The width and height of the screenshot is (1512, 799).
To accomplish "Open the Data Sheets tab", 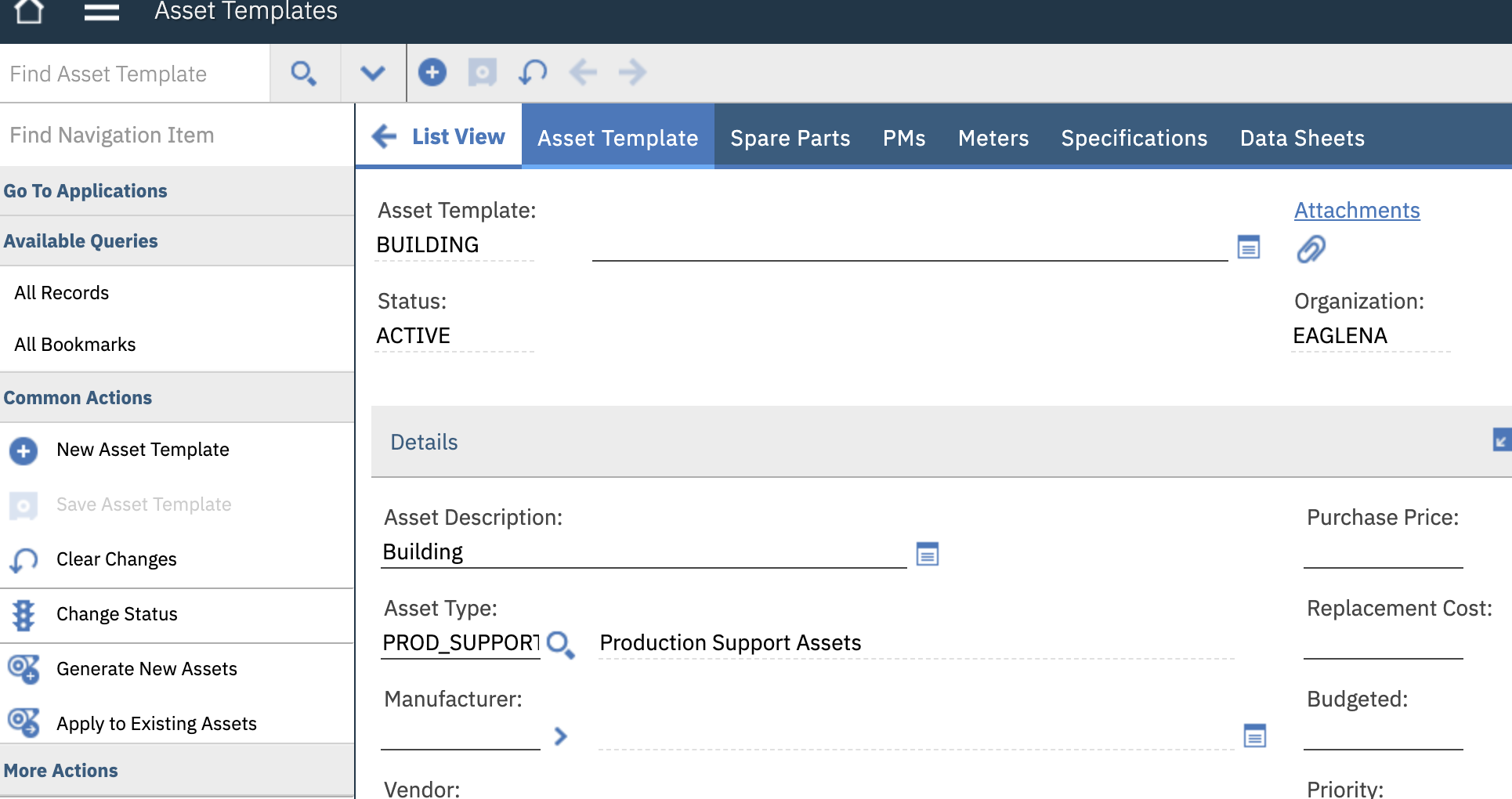I will [x=1302, y=138].
